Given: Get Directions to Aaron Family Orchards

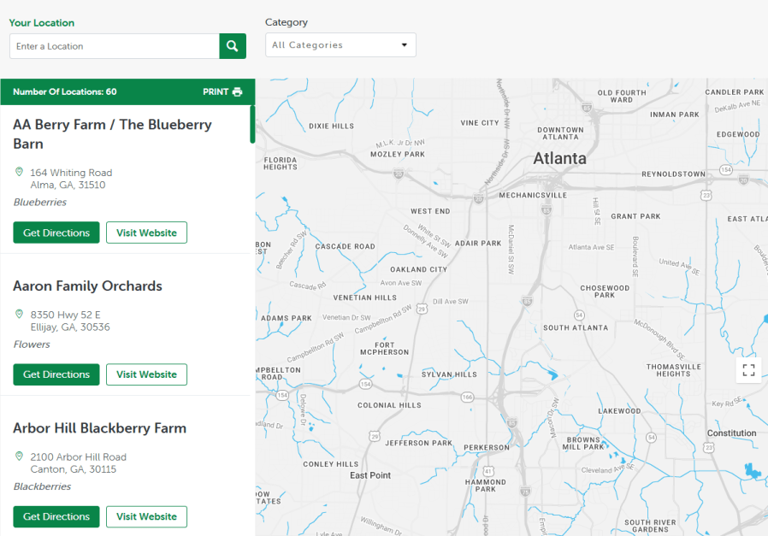Looking at the screenshot, I should tap(56, 375).
